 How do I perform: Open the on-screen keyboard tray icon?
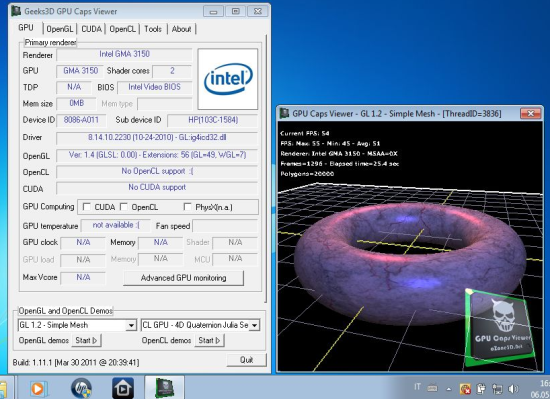[432, 388]
